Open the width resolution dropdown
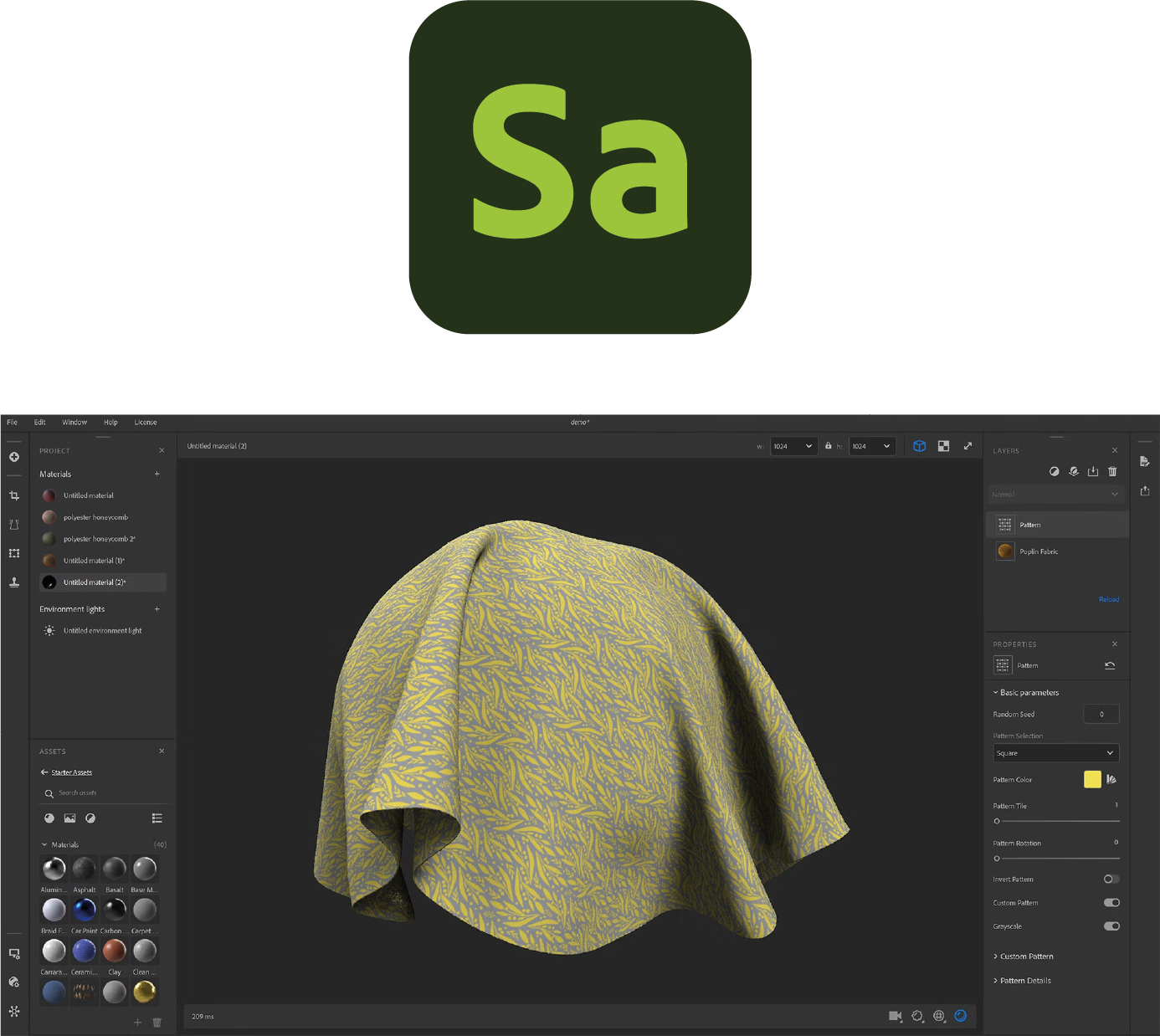Viewport: 1160px width, 1036px height. pyautogui.click(x=793, y=446)
